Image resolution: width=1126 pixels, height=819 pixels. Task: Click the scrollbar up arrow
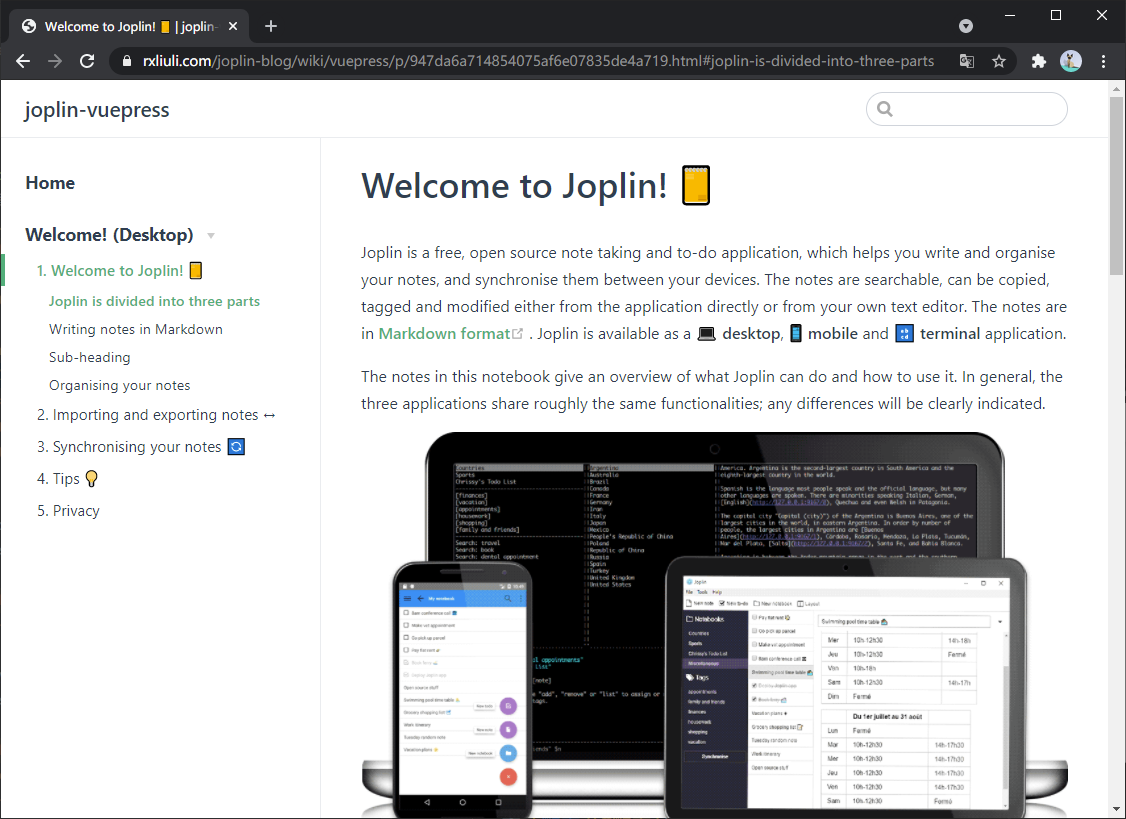(x=1116, y=89)
